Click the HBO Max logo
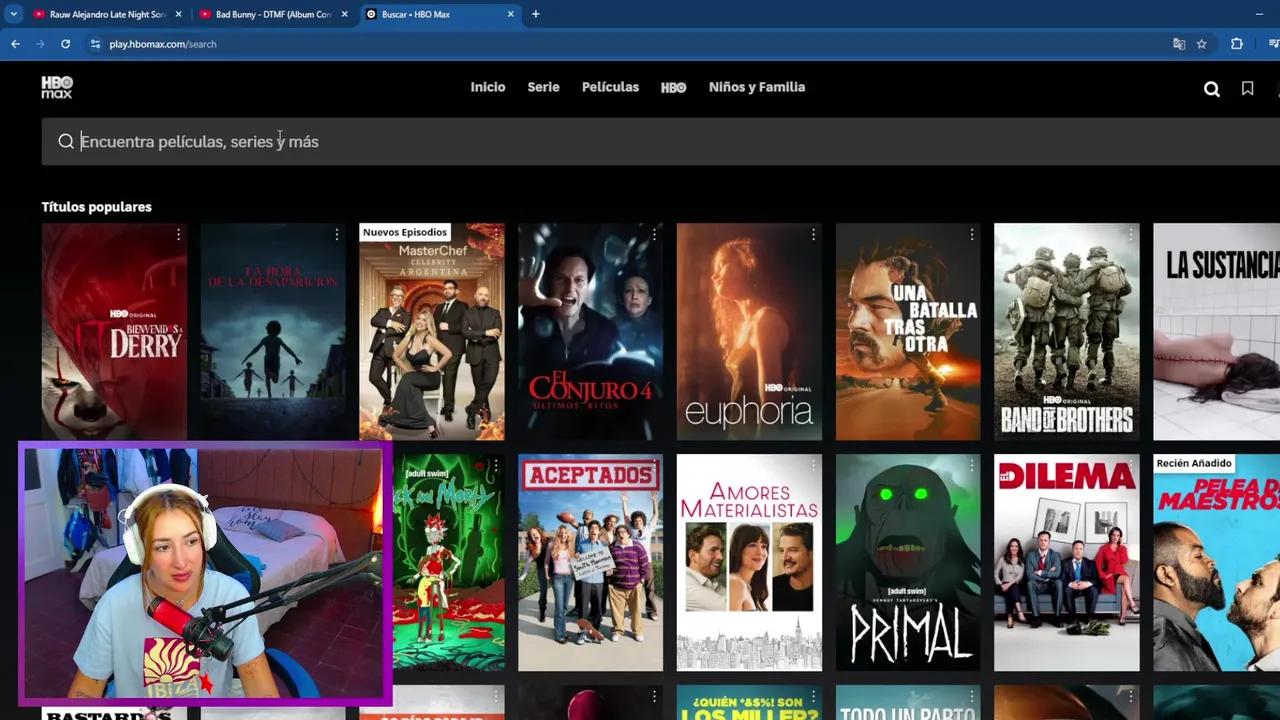1280x720 pixels. coord(57,87)
